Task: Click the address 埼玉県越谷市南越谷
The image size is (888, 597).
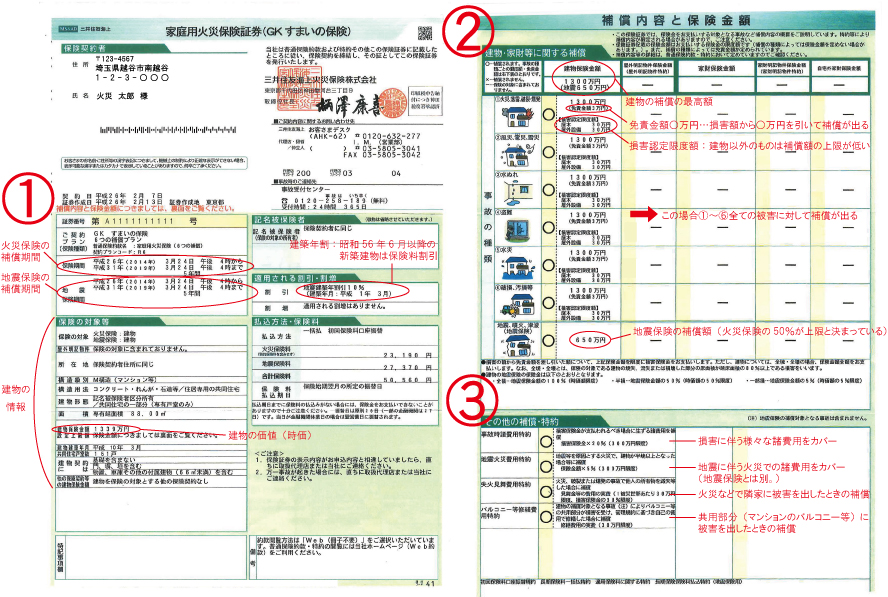Action: (x=132, y=67)
